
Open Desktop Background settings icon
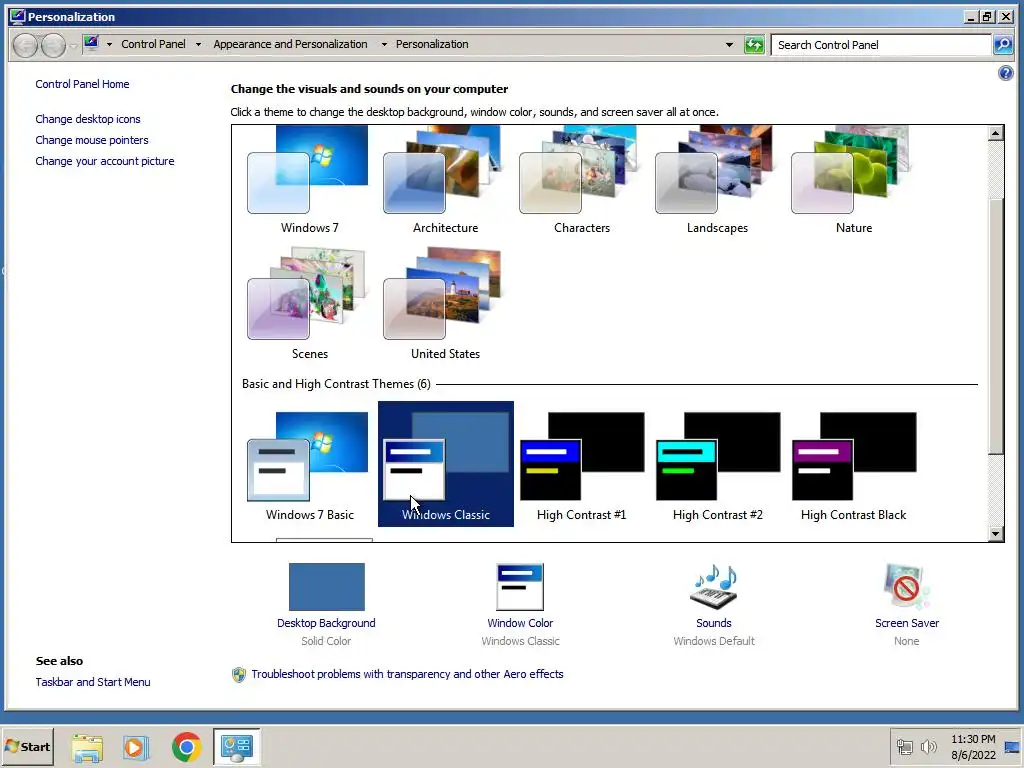click(327, 586)
